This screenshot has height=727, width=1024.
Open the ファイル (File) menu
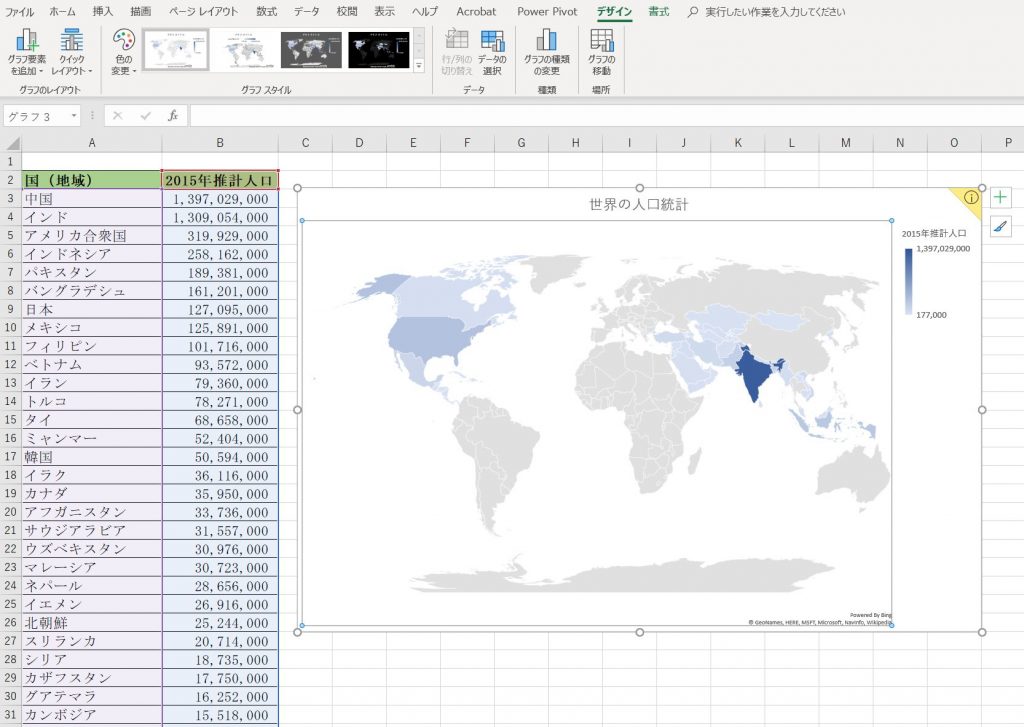(20, 12)
